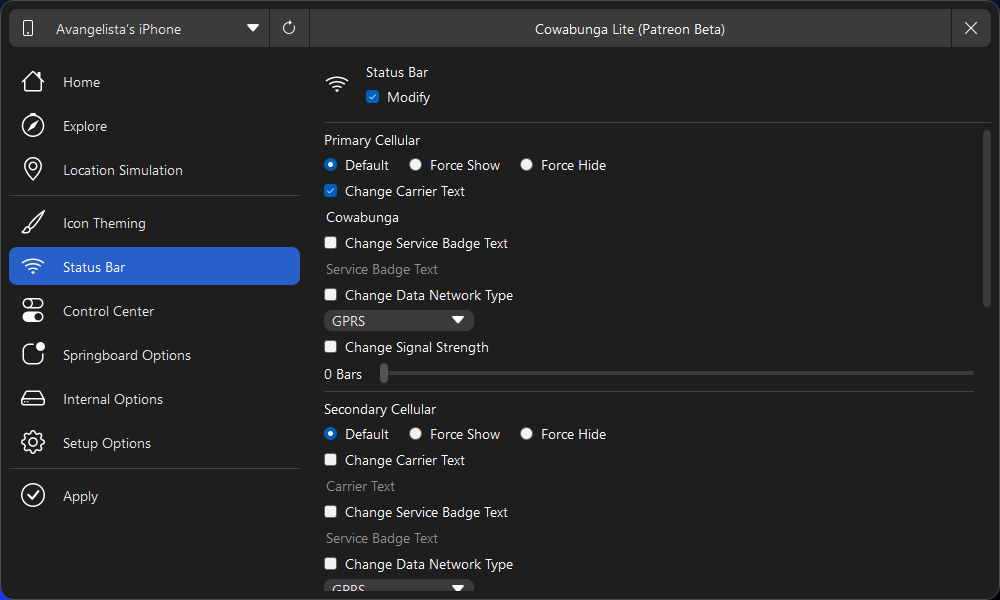
Task: Select Primary Cellular Force Hide option
Action: [526, 165]
